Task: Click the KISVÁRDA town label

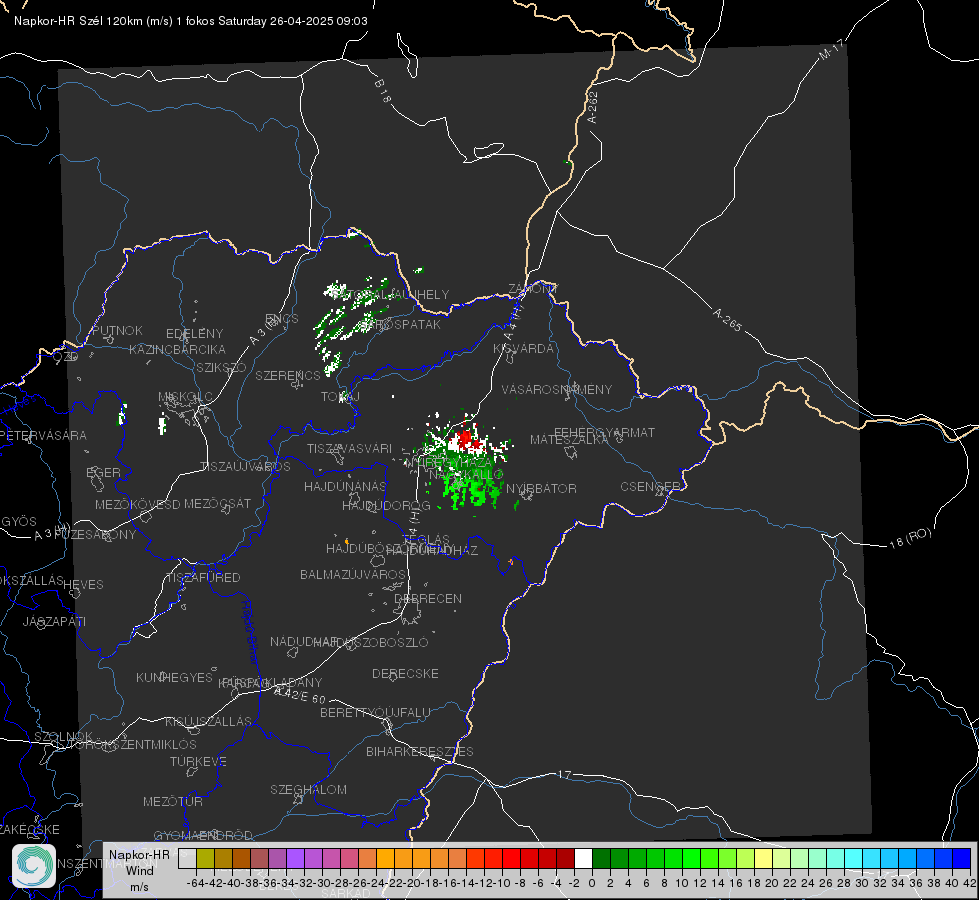Action: point(523,349)
